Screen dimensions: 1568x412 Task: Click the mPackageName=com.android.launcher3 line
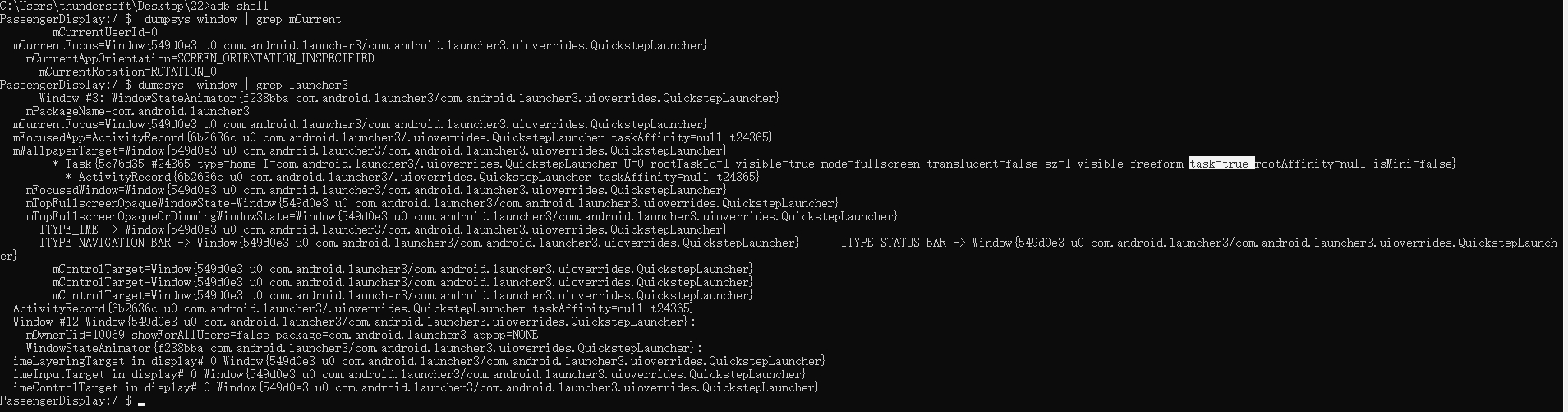pyautogui.click(x=138, y=111)
